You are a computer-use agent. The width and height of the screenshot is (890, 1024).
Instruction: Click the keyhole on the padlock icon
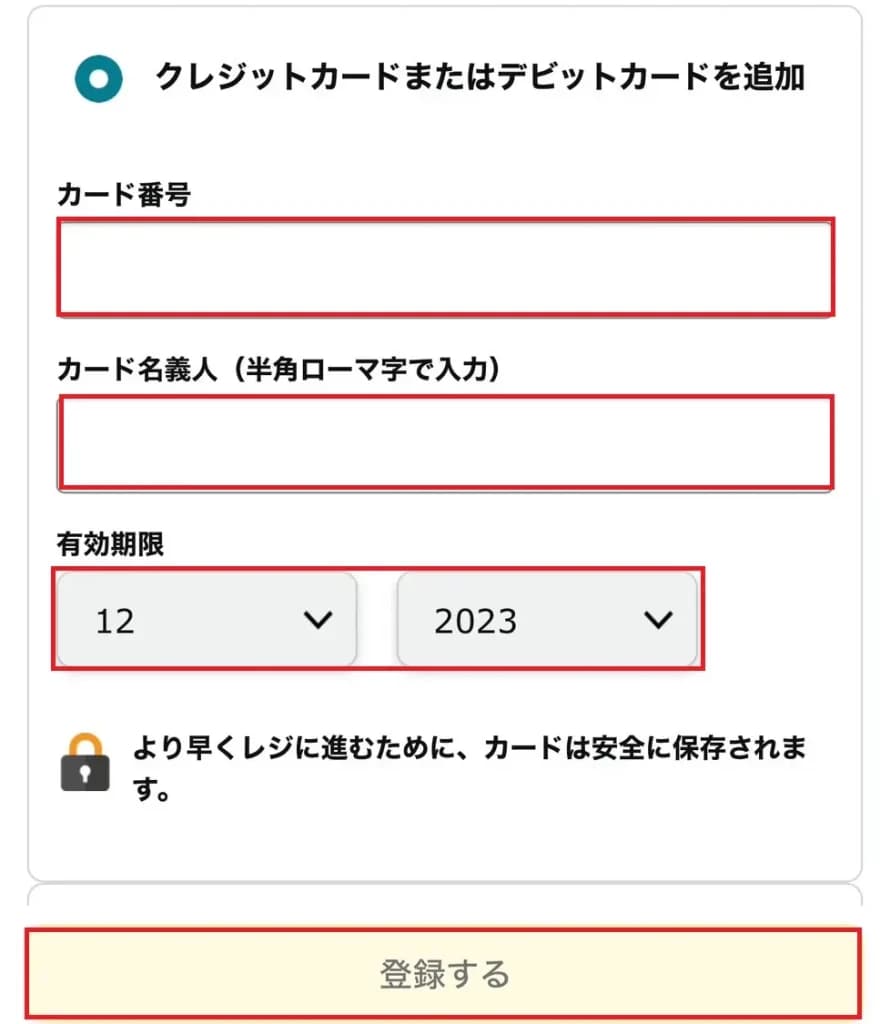85,775
